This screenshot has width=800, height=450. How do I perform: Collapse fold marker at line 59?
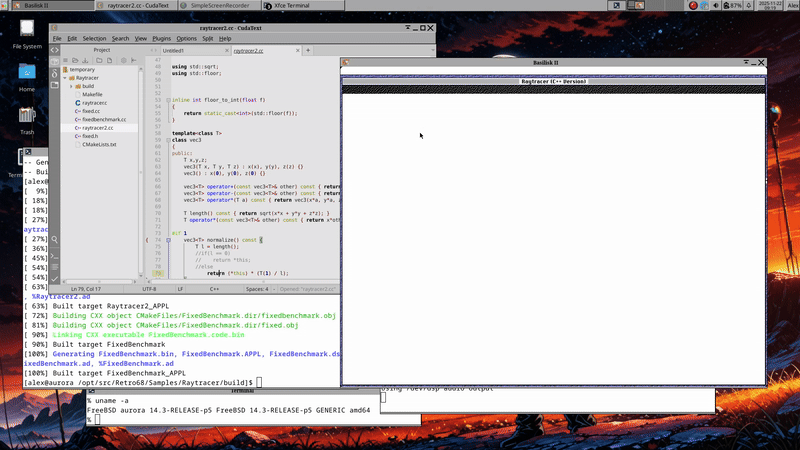[168, 140]
